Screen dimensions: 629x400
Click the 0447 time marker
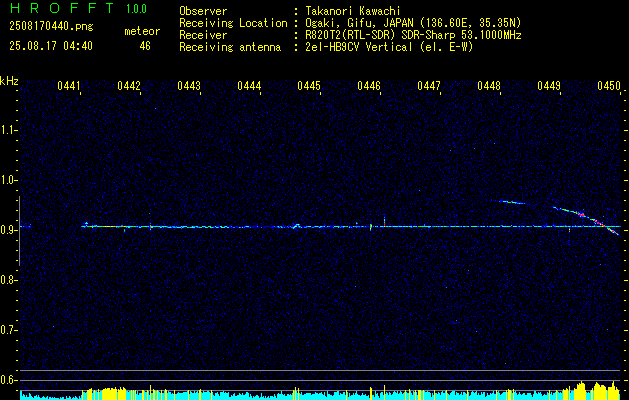pyautogui.click(x=429, y=86)
